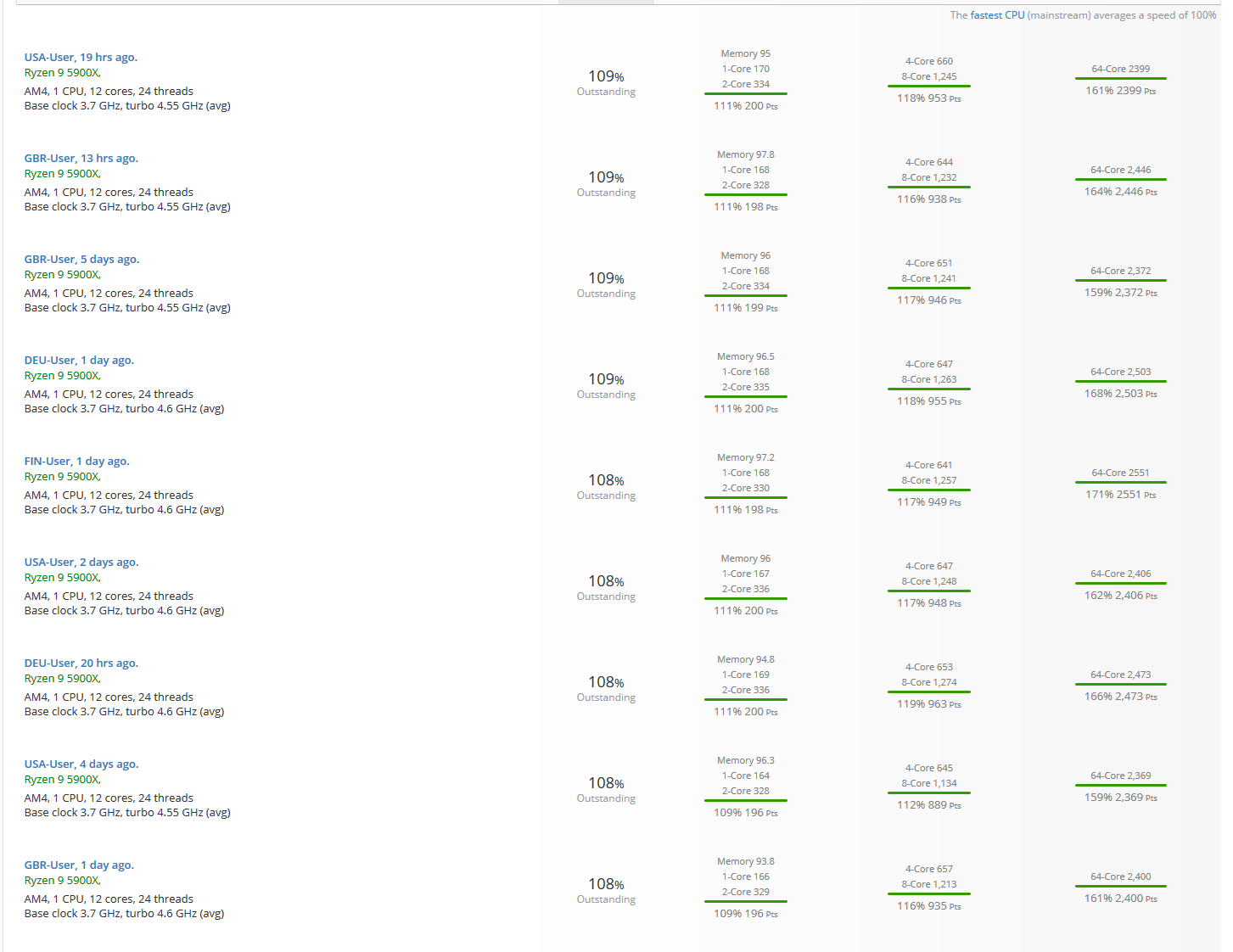This screenshot has height=952, width=1233.
Task: Click the '161% 2399 Pts' score
Action: 1120,91
